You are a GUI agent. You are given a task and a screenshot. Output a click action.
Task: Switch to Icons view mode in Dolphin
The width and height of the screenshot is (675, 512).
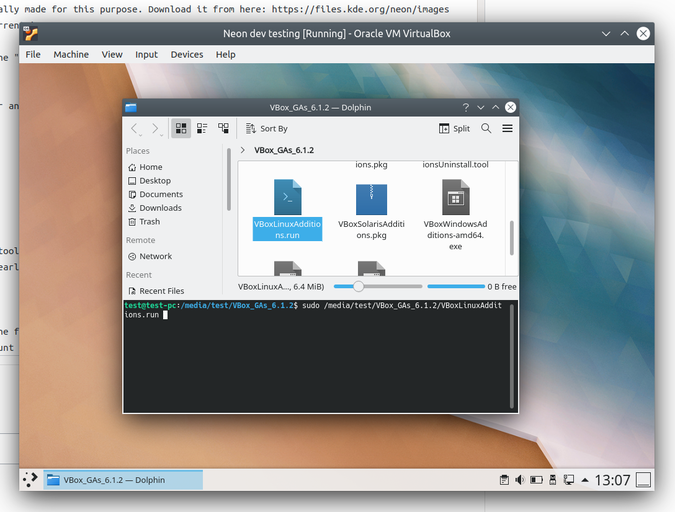(x=181, y=128)
